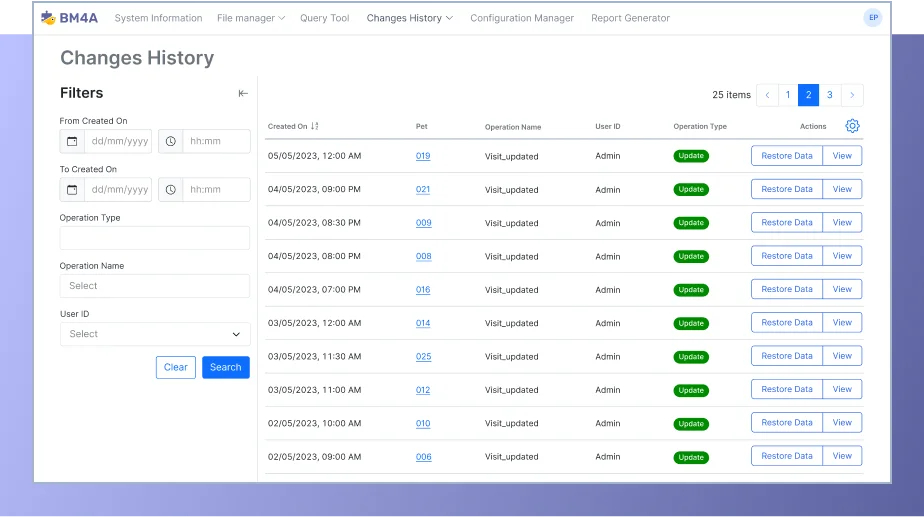Open table settings gear icon
Screen dimensions: 924x517
click(x=852, y=126)
